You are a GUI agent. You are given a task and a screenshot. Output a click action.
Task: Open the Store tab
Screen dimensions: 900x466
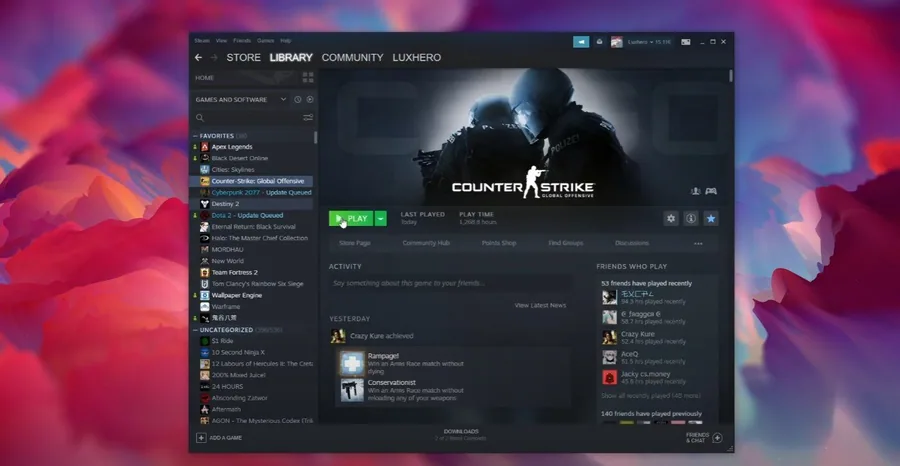coord(243,57)
